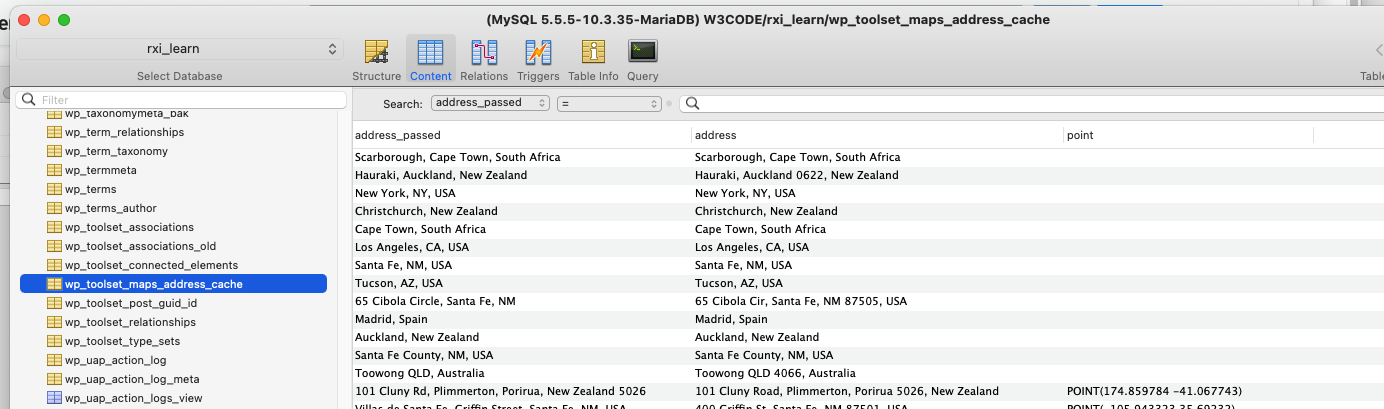
Task: Open the Structure view
Action: (x=376, y=59)
